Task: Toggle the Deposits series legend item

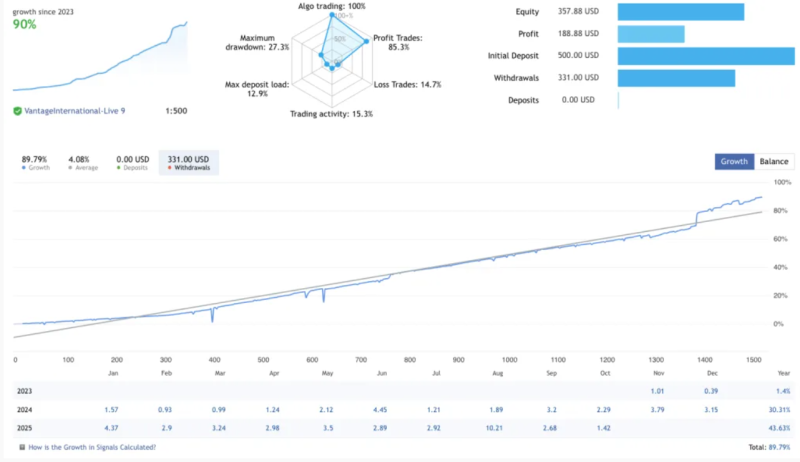Action: click(132, 163)
